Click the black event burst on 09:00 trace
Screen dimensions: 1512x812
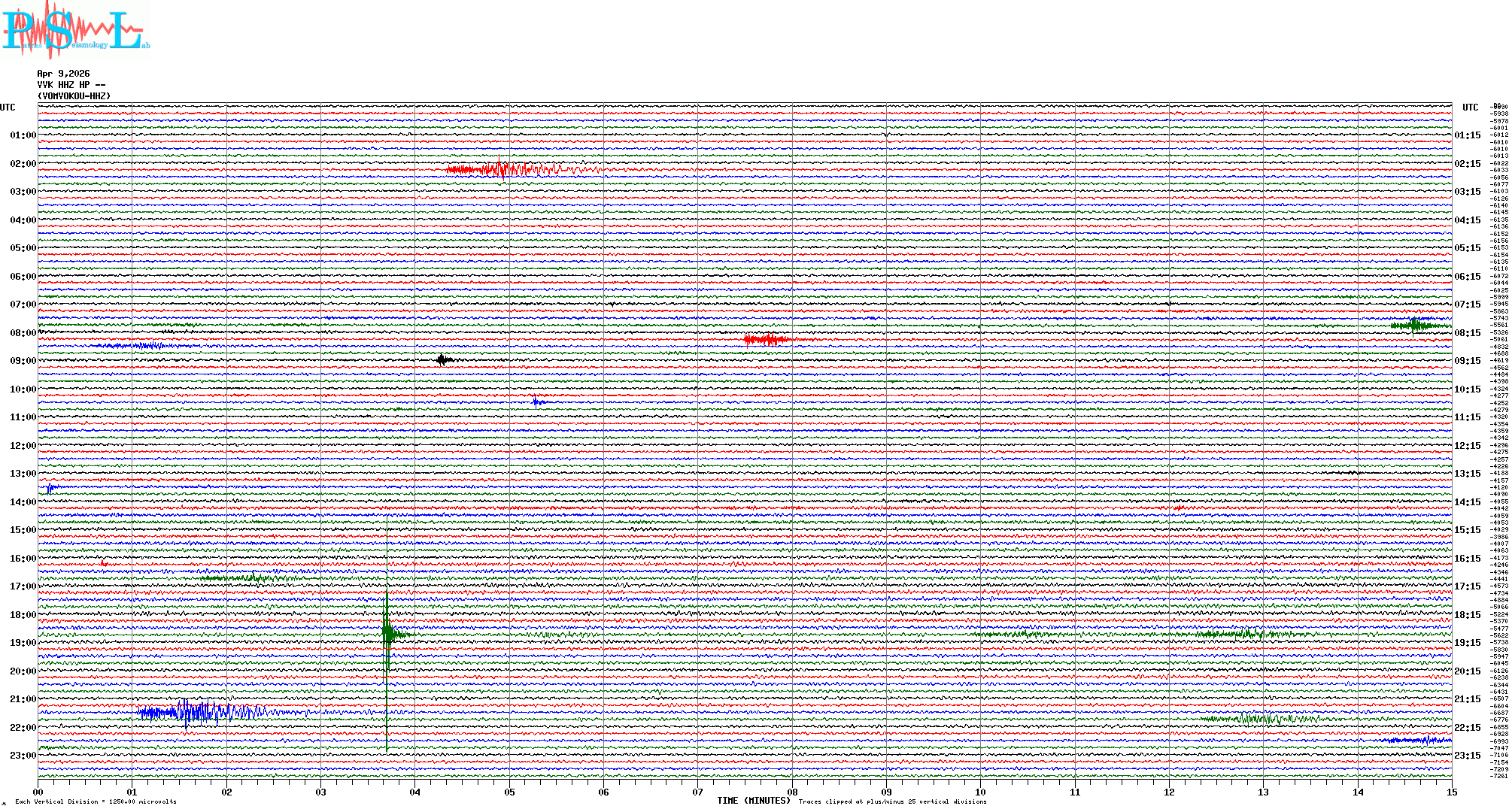[443, 360]
